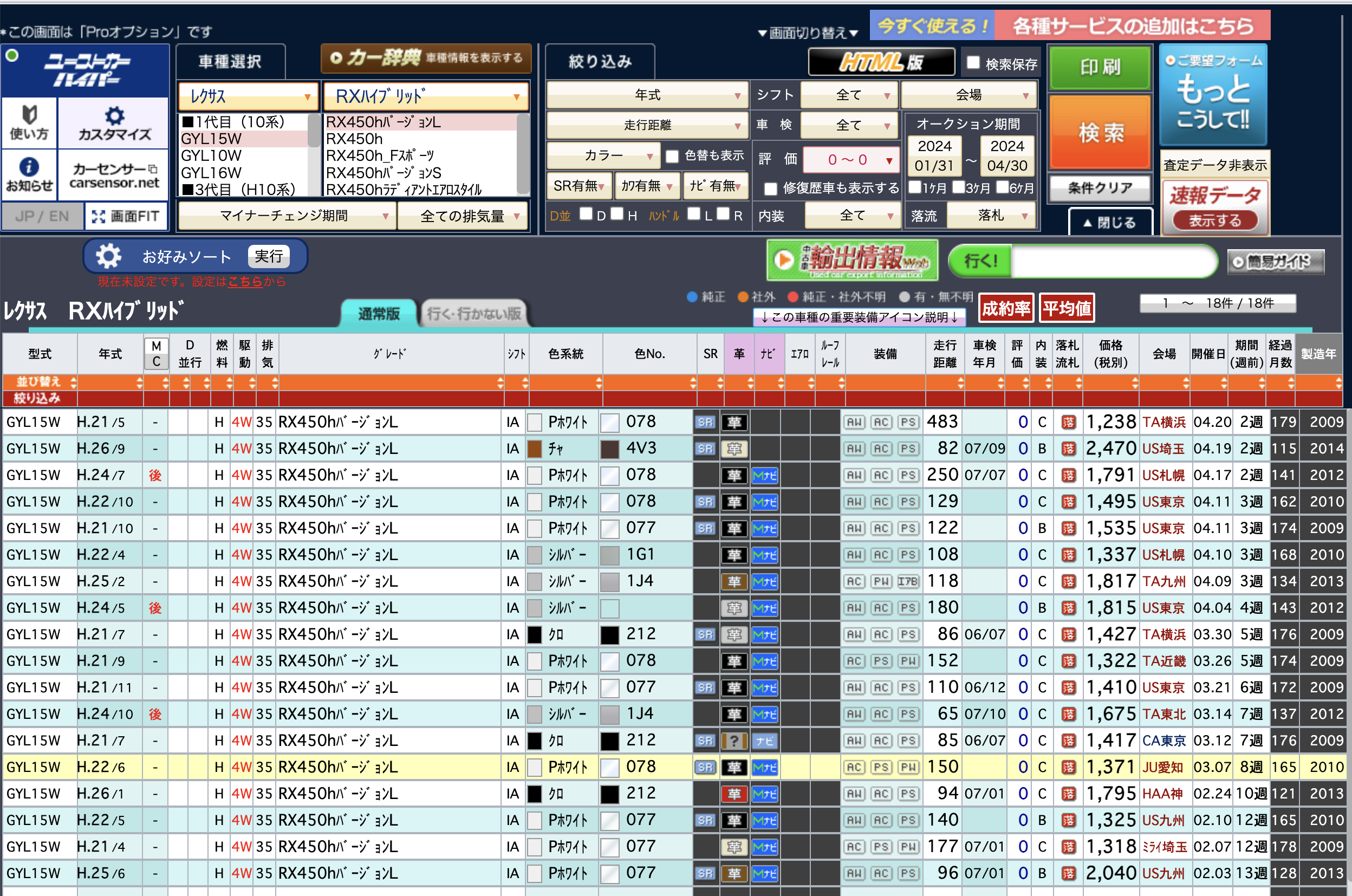Click red leather icon in HAA神 row
Viewport: 1352px width, 896px height.
pos(734,794)
